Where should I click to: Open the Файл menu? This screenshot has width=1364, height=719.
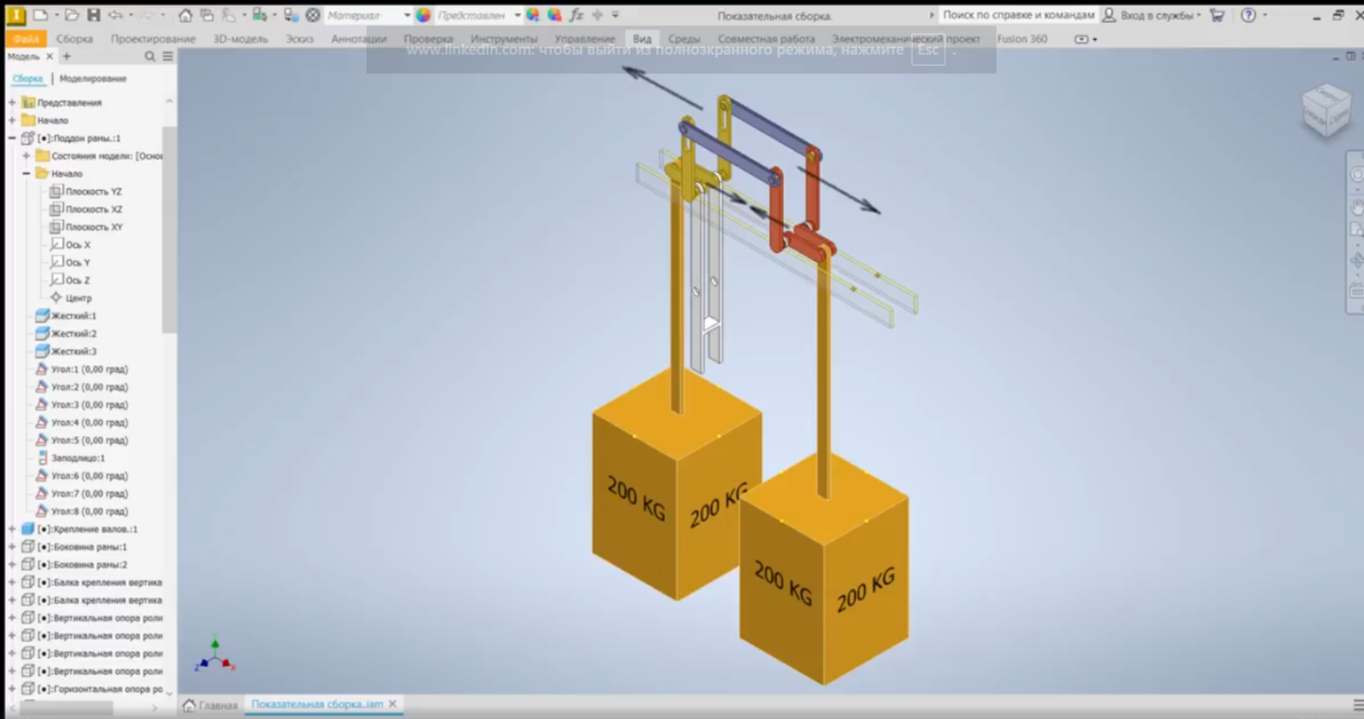pyautogui.click(x=26, y=39)
